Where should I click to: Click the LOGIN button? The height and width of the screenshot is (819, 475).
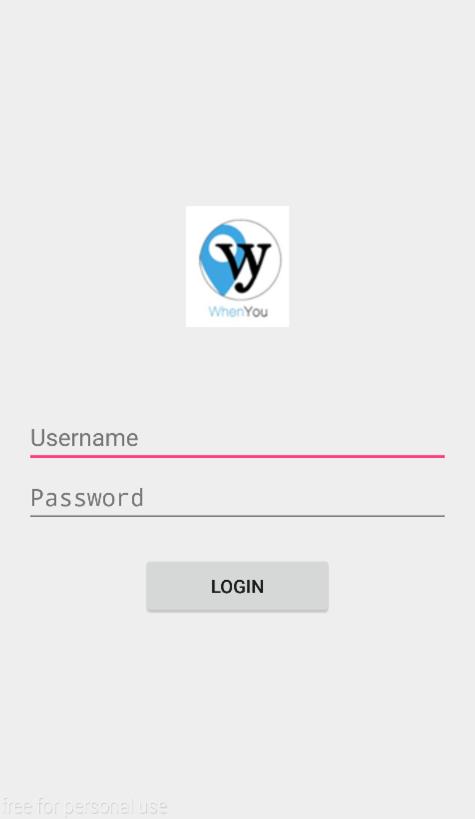click(x=237, y=586)
